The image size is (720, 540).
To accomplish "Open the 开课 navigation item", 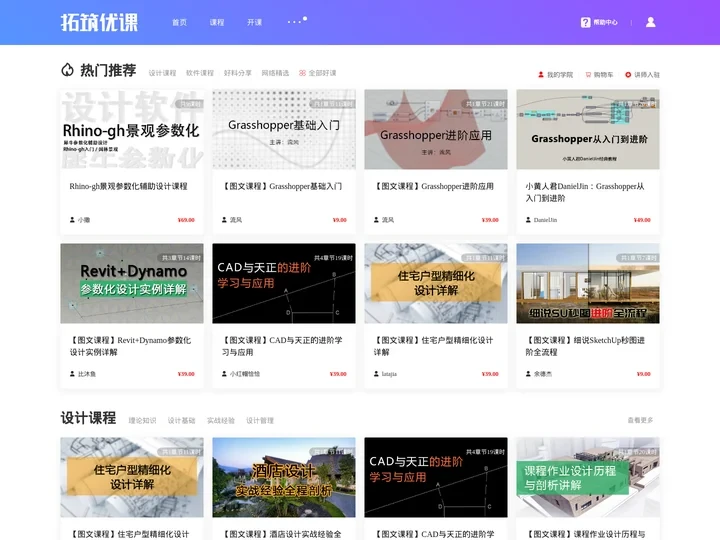I will click(x=254, y=22).
